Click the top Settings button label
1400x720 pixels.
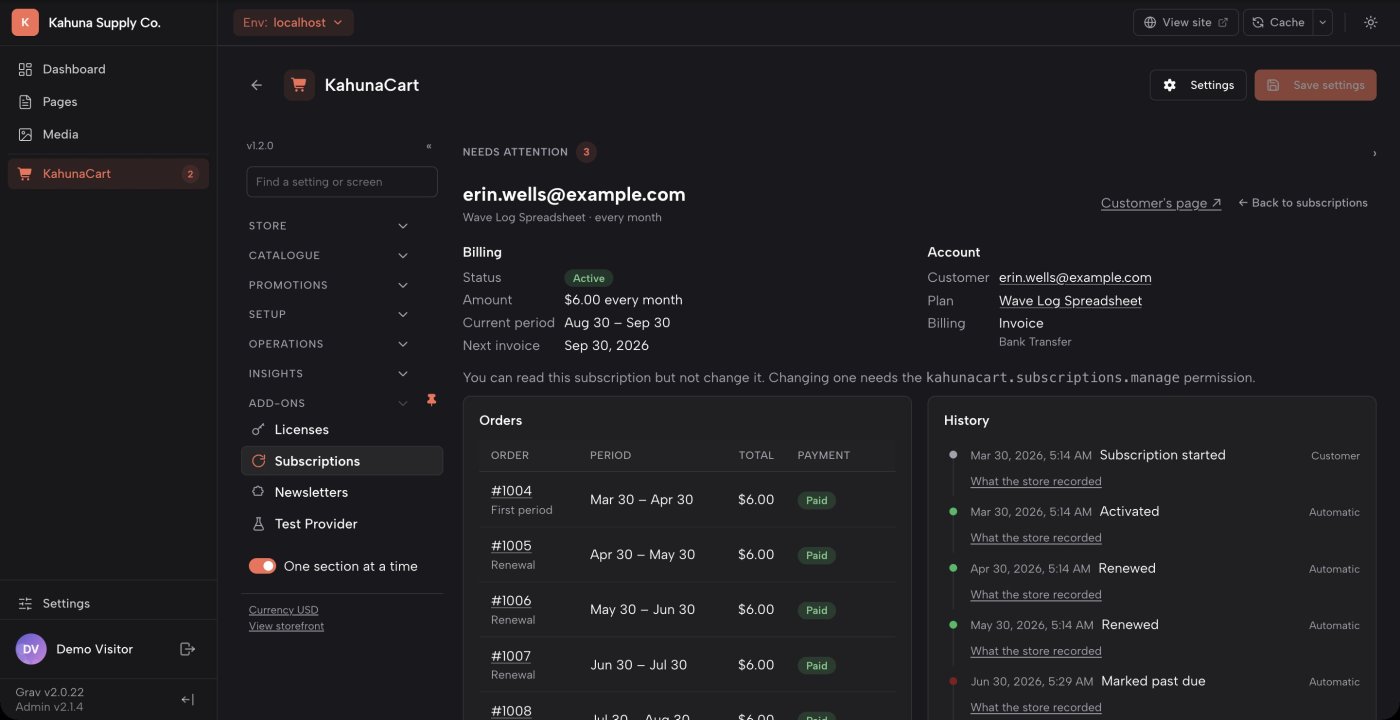tap(1212, 85)
